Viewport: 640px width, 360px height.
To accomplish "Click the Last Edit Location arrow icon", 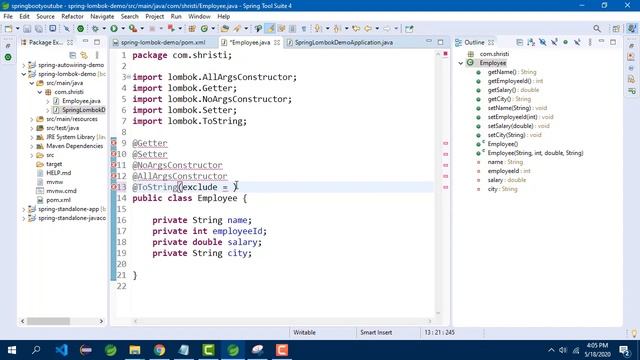I will pyautogui.click(x=356, y=29).
